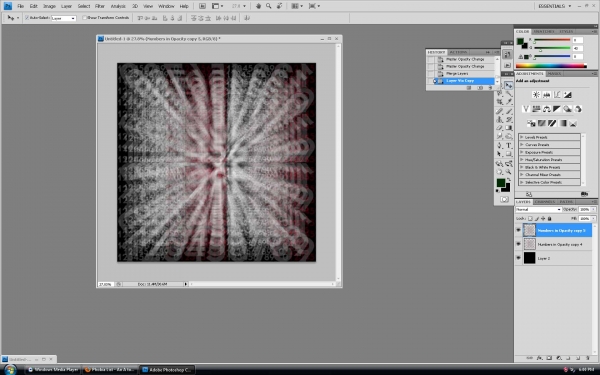The height and width of the screenshot is (375, 600).
Task: Hide the Layer 2 layer visibility
Action: 518,258
